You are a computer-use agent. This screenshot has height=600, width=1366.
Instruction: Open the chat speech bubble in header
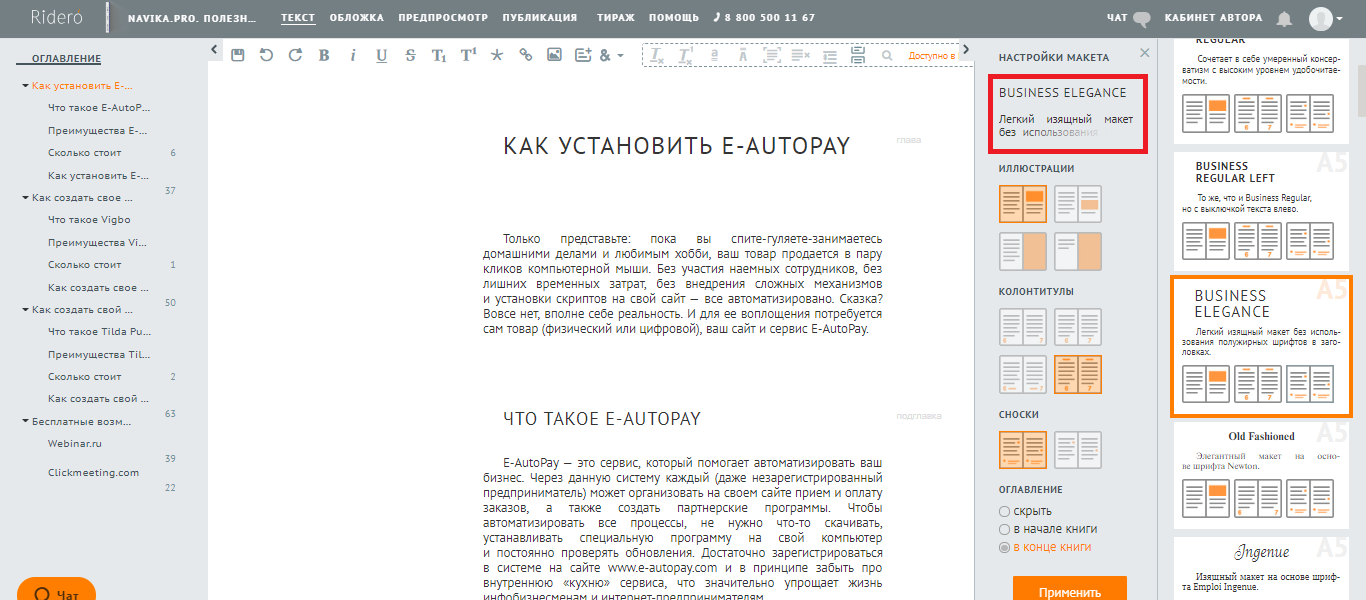coord(1142,18)
